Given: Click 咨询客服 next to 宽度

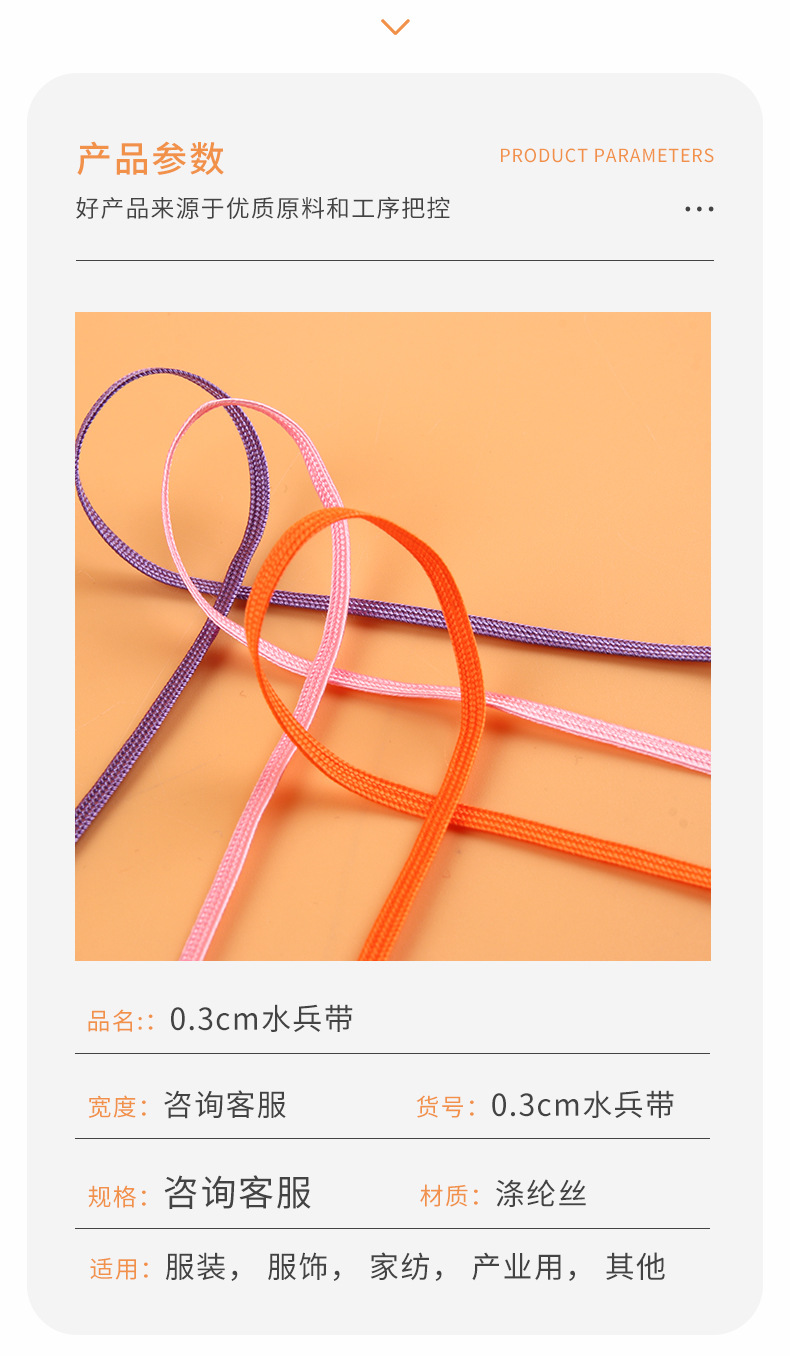Looking at the screenshot, I should click(225, 1105).
